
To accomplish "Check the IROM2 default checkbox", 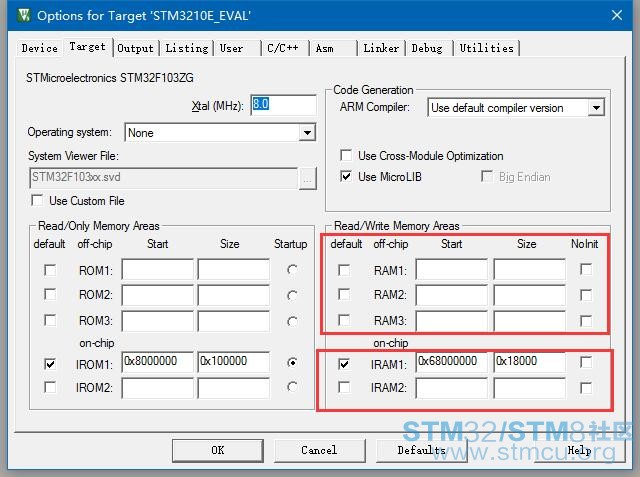I will coord(50,387).
